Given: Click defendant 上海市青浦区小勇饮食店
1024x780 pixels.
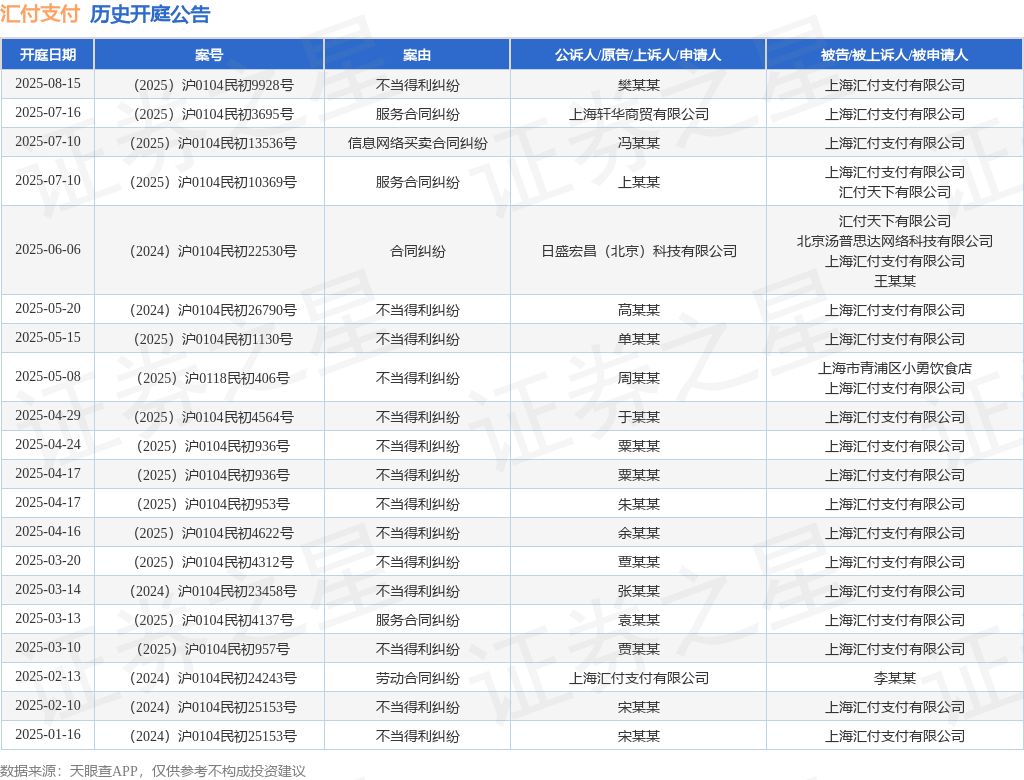Looking at the screenshot, I should pos(895,368).
